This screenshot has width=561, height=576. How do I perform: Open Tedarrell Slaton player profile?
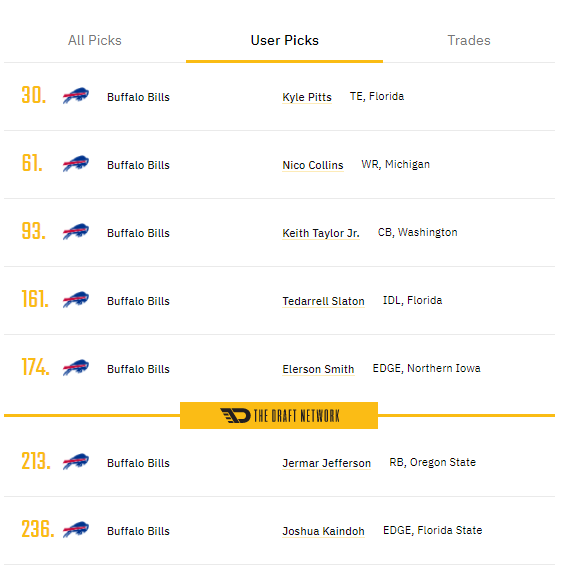click(x=323, y=301)
